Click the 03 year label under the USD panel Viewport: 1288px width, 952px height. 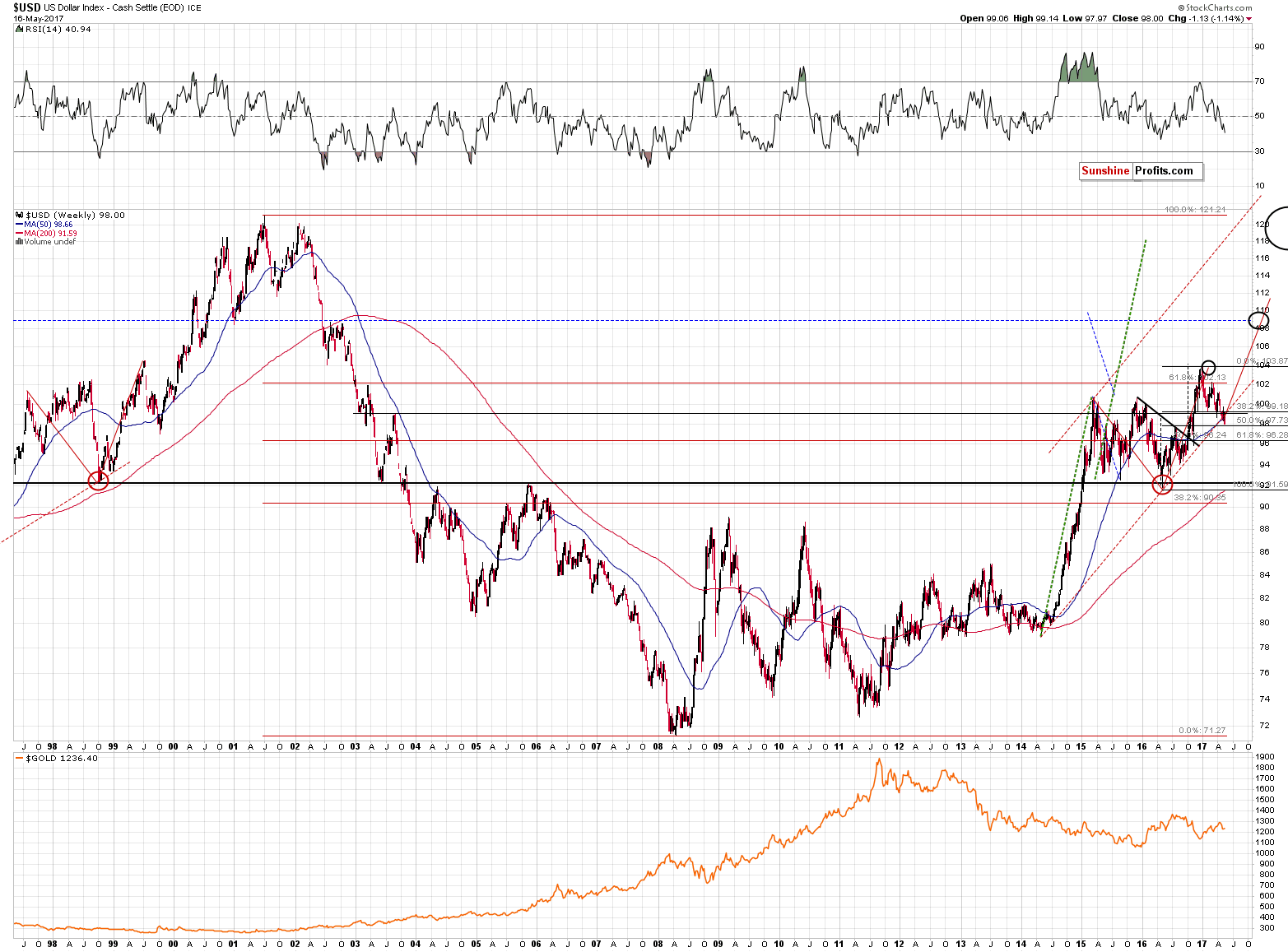point(355,746)
